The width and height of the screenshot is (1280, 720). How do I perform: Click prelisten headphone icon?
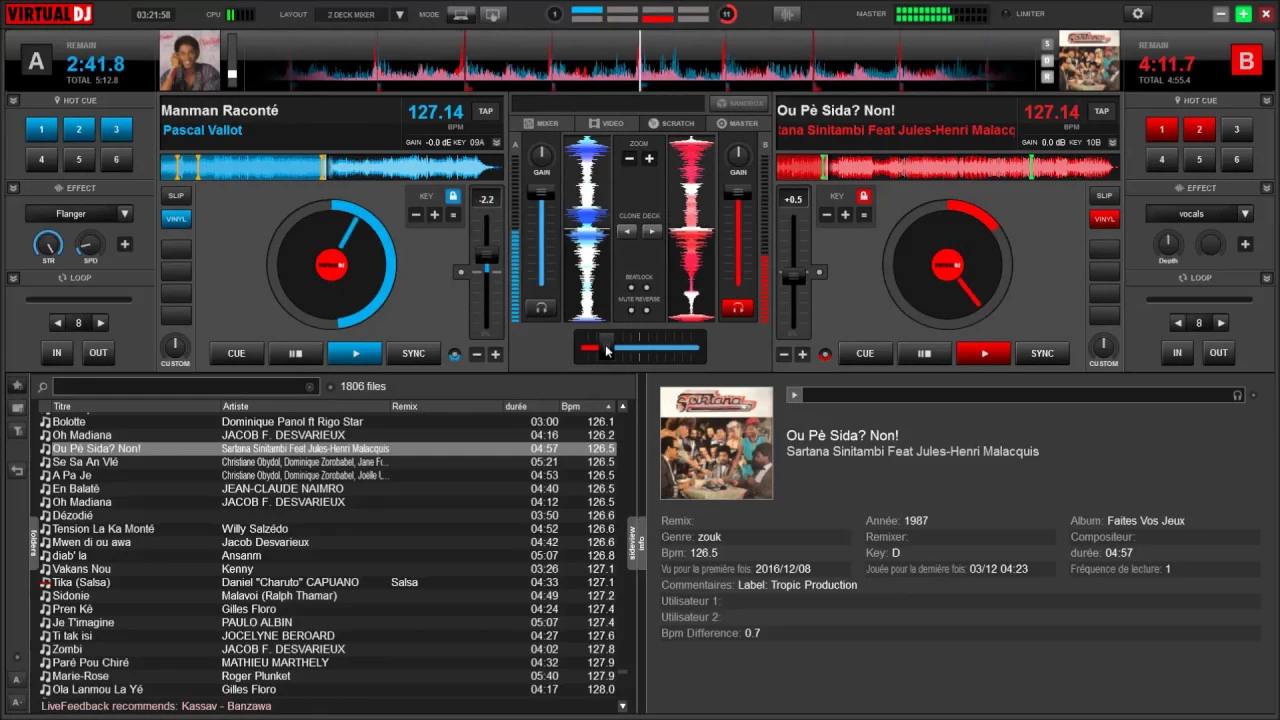click(1238, 395)
